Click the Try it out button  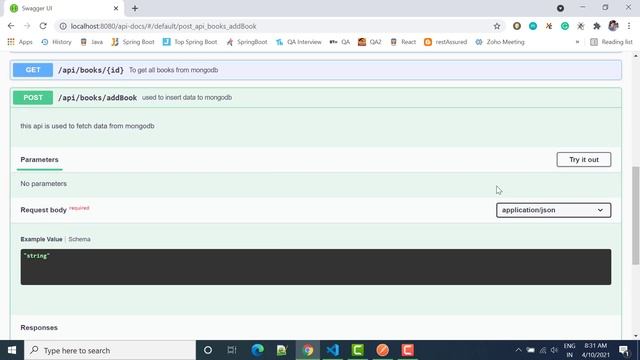click(584, 160)
